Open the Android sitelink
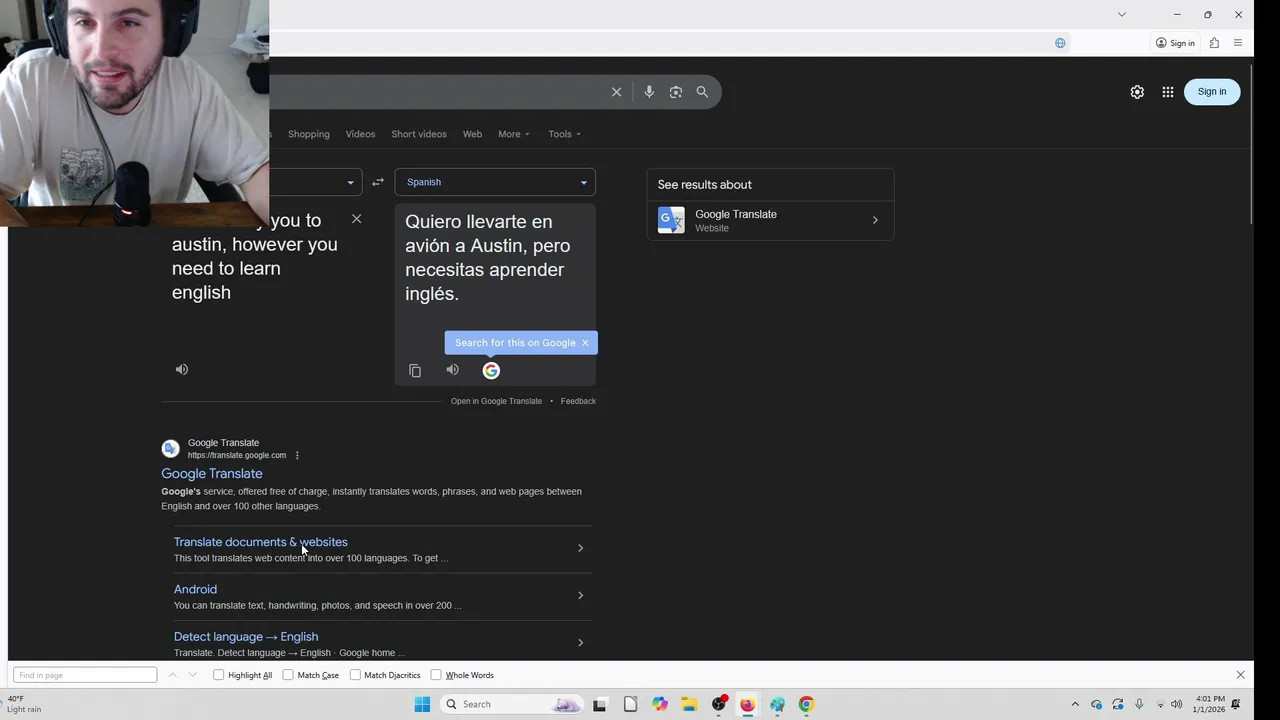The image size is (1280, 720). [195, 589]
